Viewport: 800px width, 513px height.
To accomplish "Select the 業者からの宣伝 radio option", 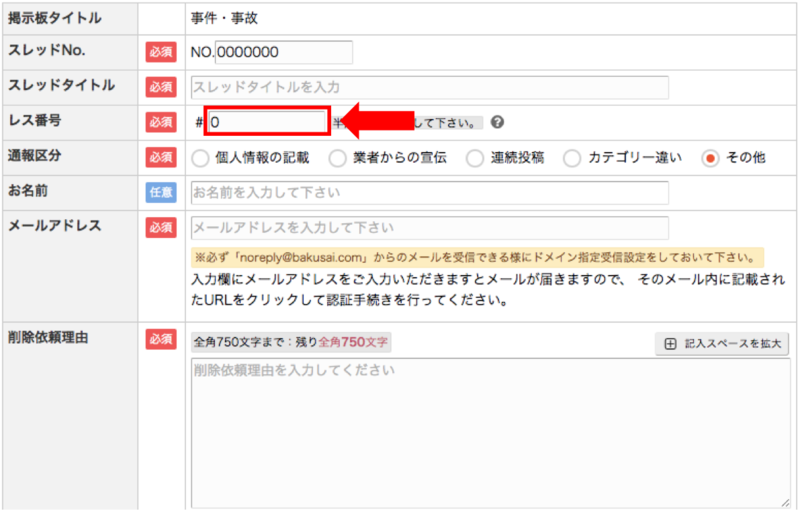I will [337, 158].
